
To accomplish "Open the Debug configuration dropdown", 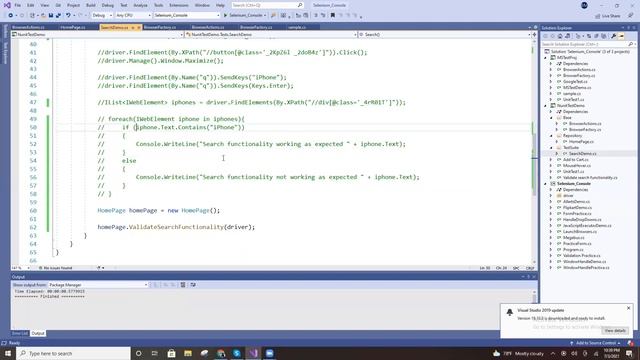I will coord(102,15).
